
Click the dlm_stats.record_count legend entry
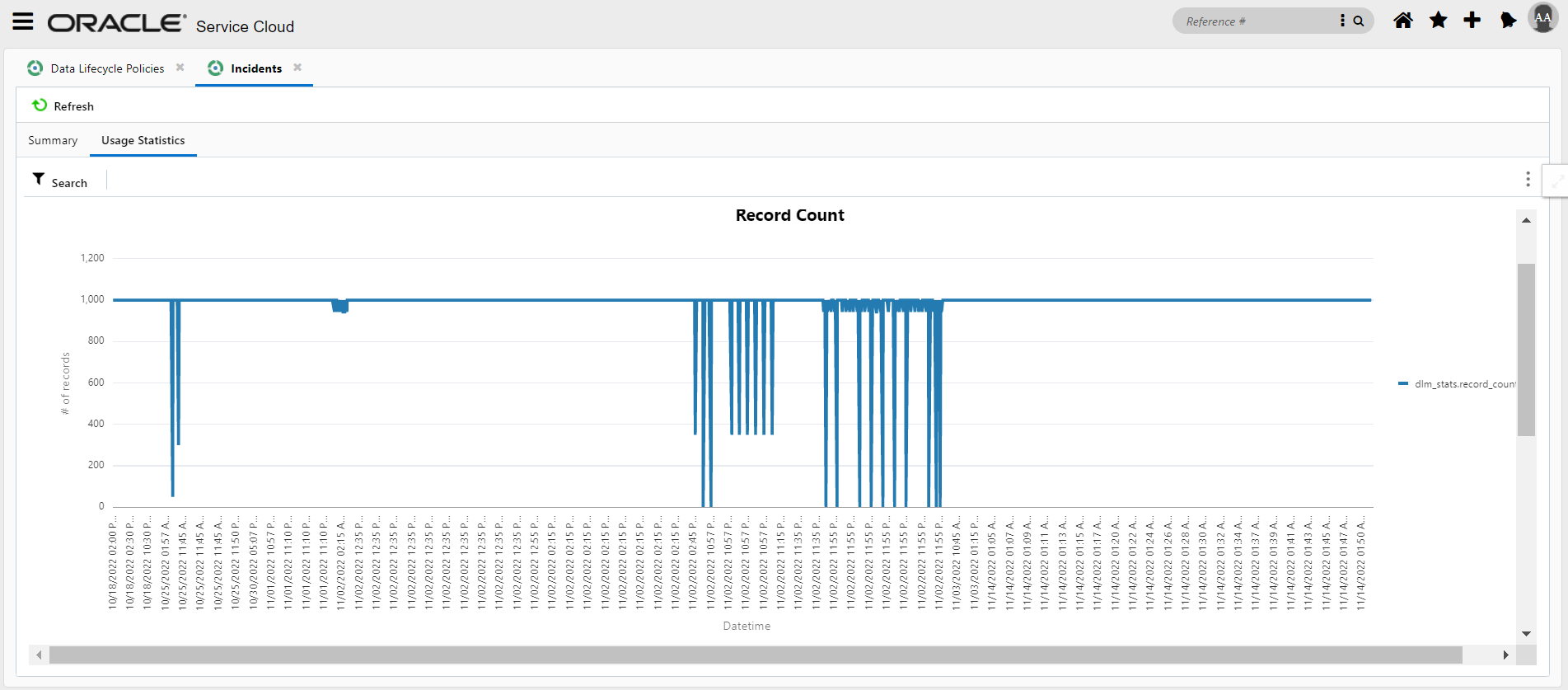(x=1457, y=384)
